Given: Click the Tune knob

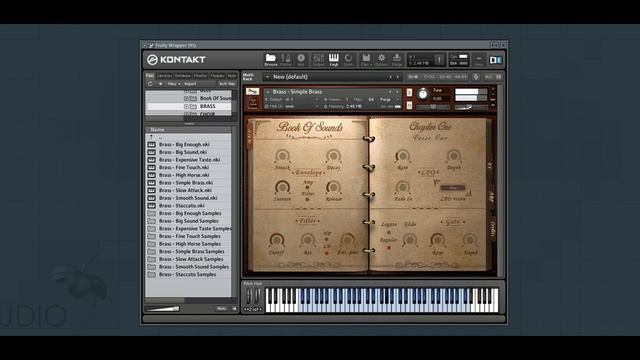Looking at the screenshot, I should click(423, 95).
